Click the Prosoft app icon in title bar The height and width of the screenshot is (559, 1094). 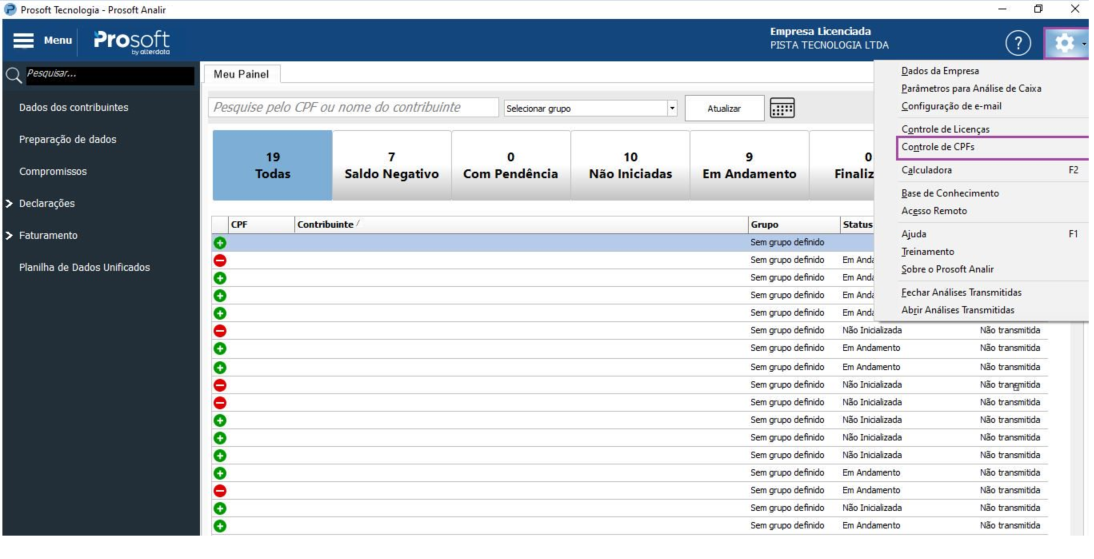(10, 10)
